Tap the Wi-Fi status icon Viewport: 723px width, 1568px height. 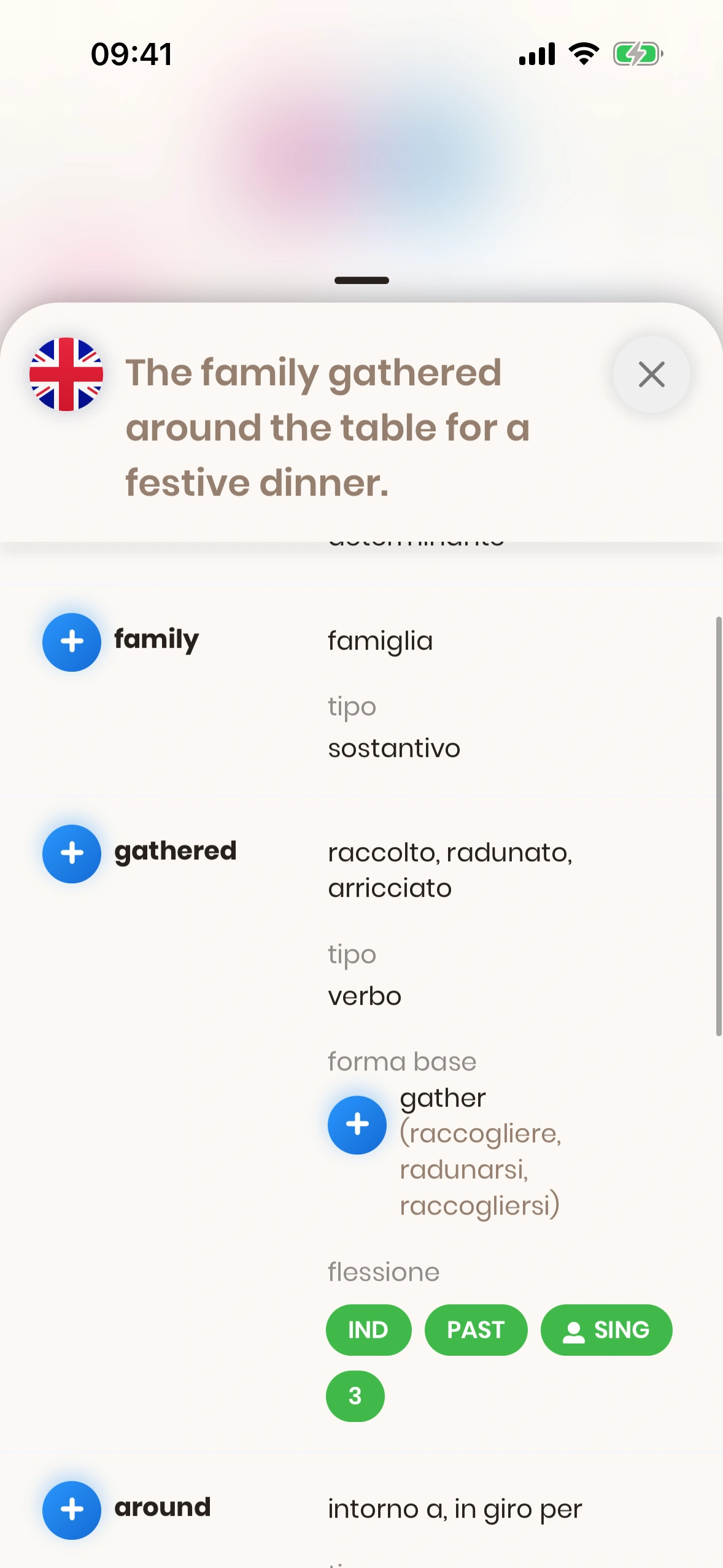(584, 54)
